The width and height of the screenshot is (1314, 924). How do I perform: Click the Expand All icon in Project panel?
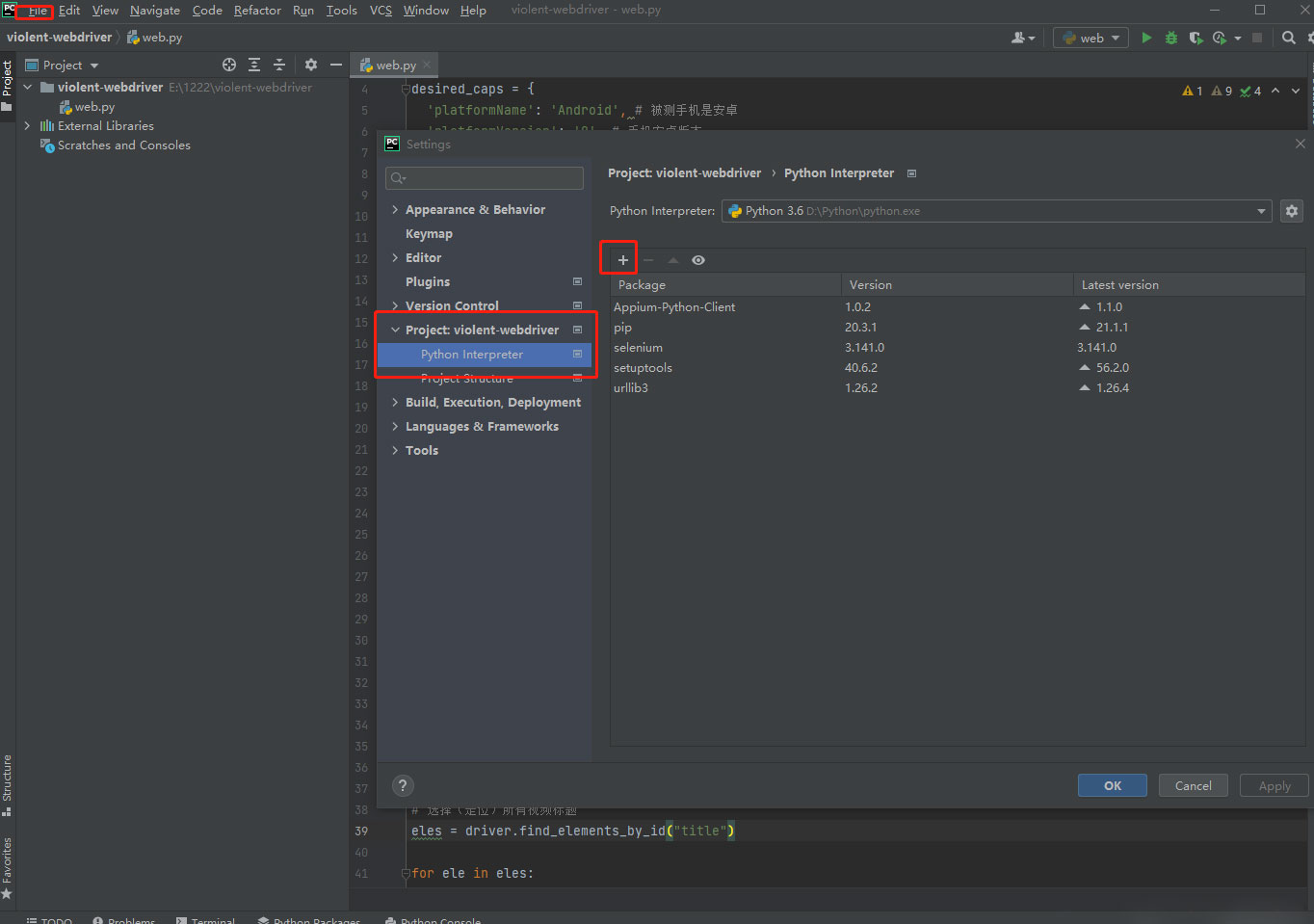(254, 65)
